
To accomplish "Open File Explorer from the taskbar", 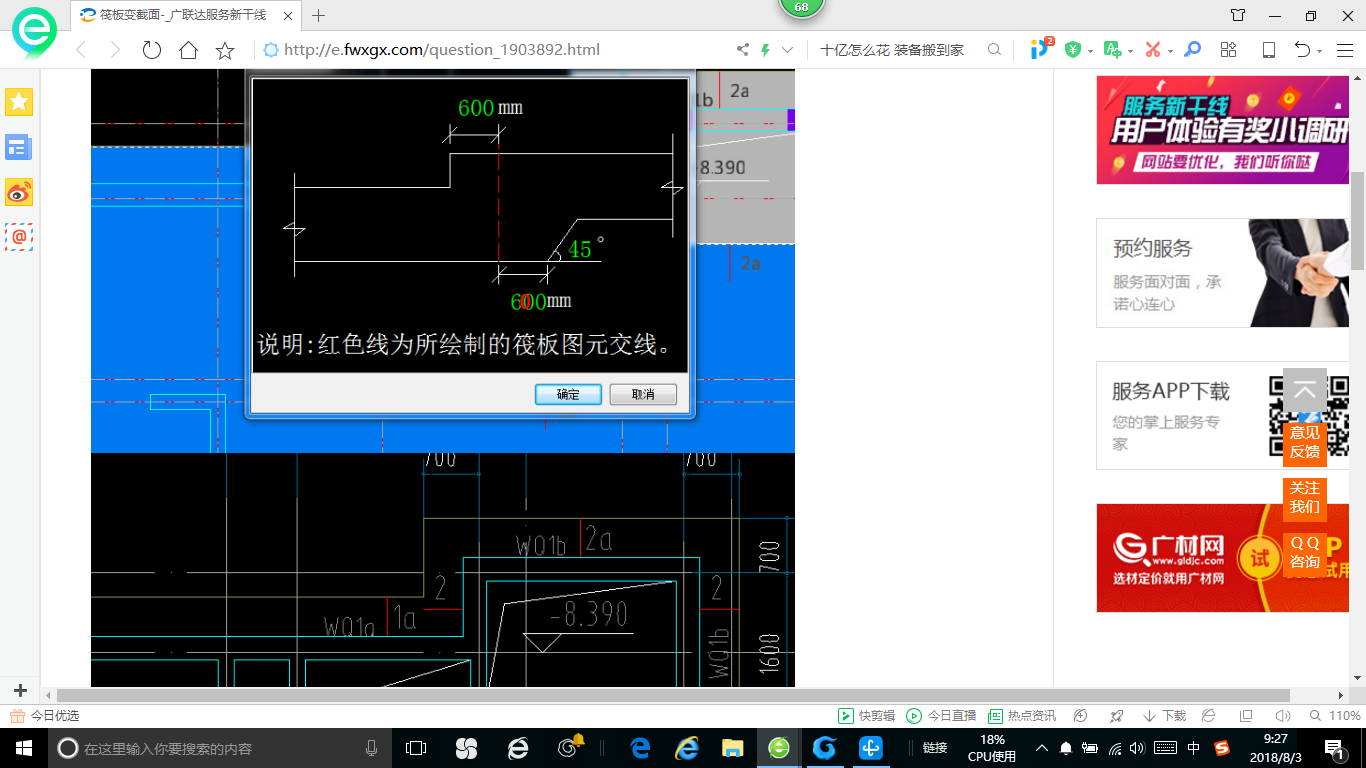I will pos(732,748).
